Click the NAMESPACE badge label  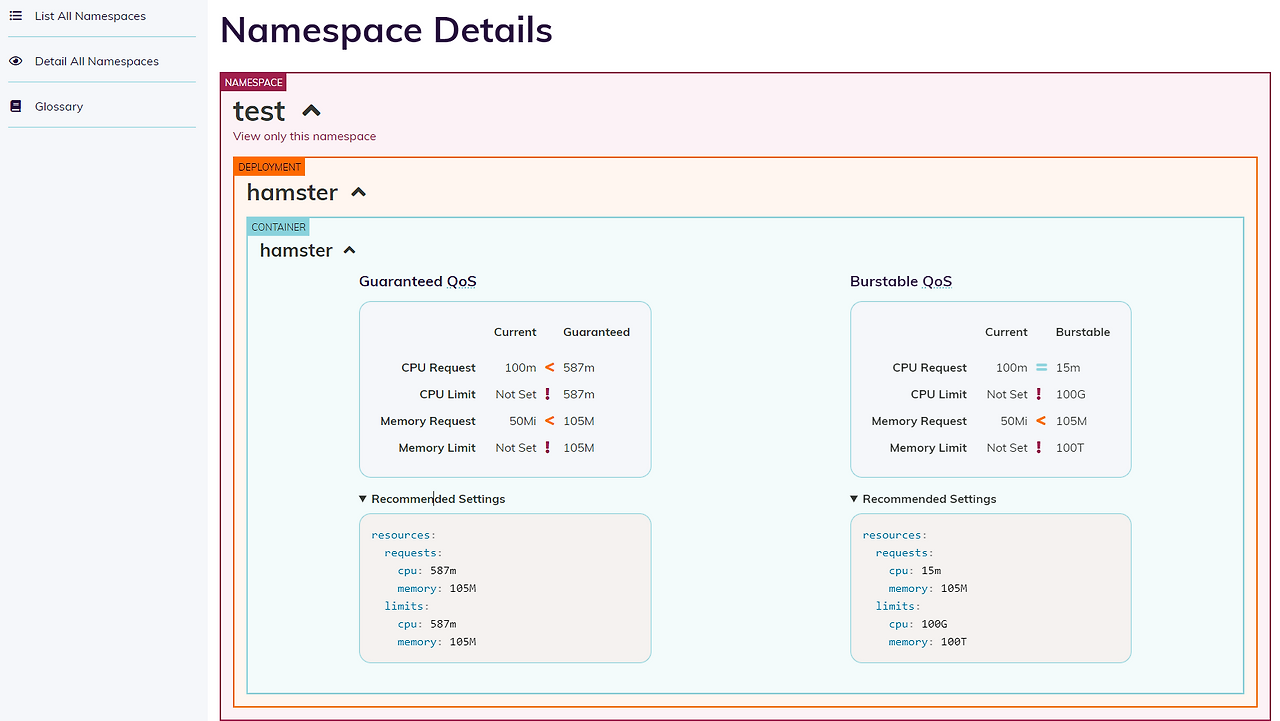coord(253,81)
